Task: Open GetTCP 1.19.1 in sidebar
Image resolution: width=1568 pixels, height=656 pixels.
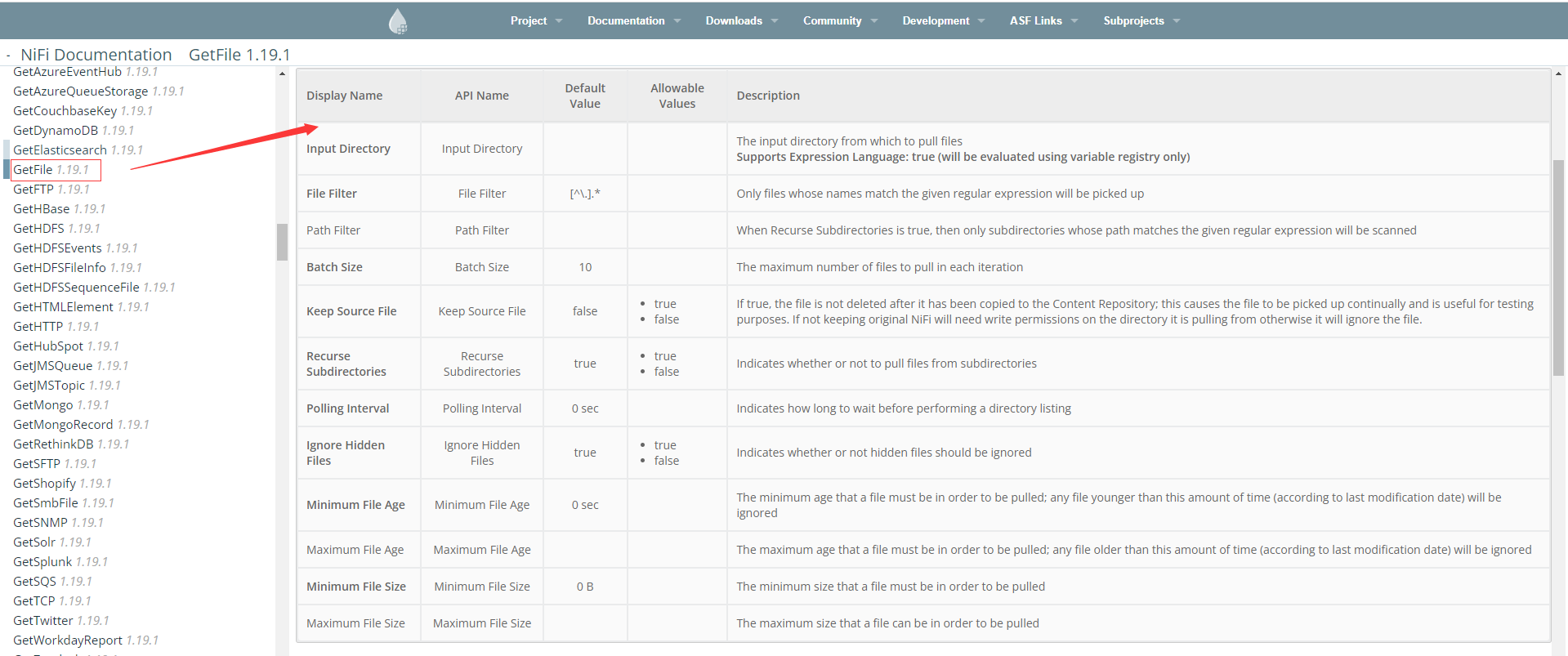Action: [52, 601]
